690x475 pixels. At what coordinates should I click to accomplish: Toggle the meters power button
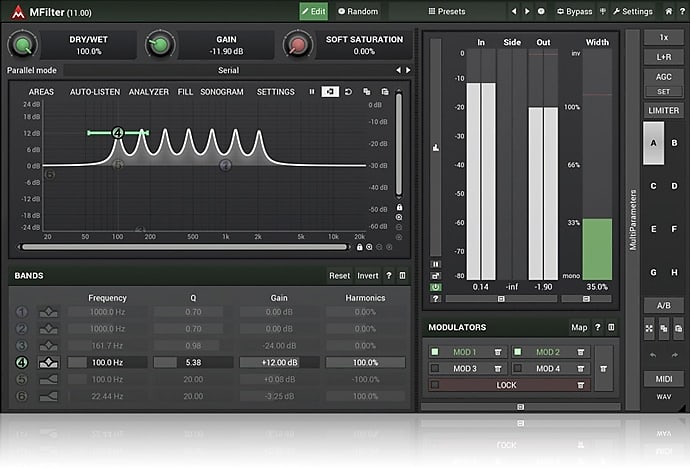click(x=435, y=287)
